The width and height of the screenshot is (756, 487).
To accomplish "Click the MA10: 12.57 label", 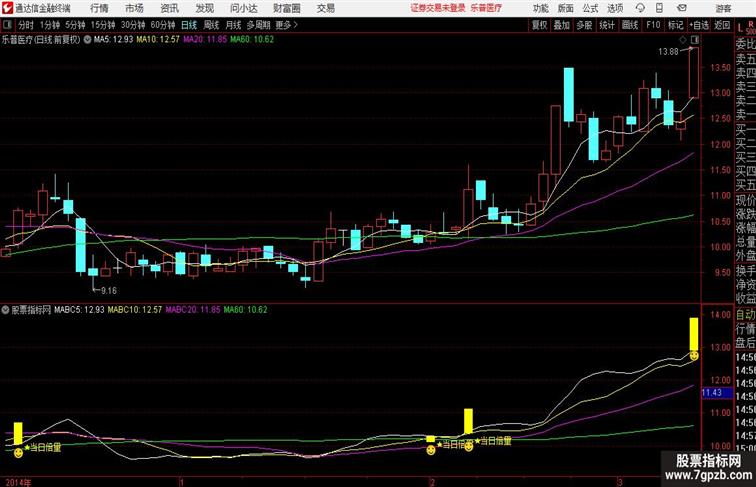I will (x=158, y=40).
